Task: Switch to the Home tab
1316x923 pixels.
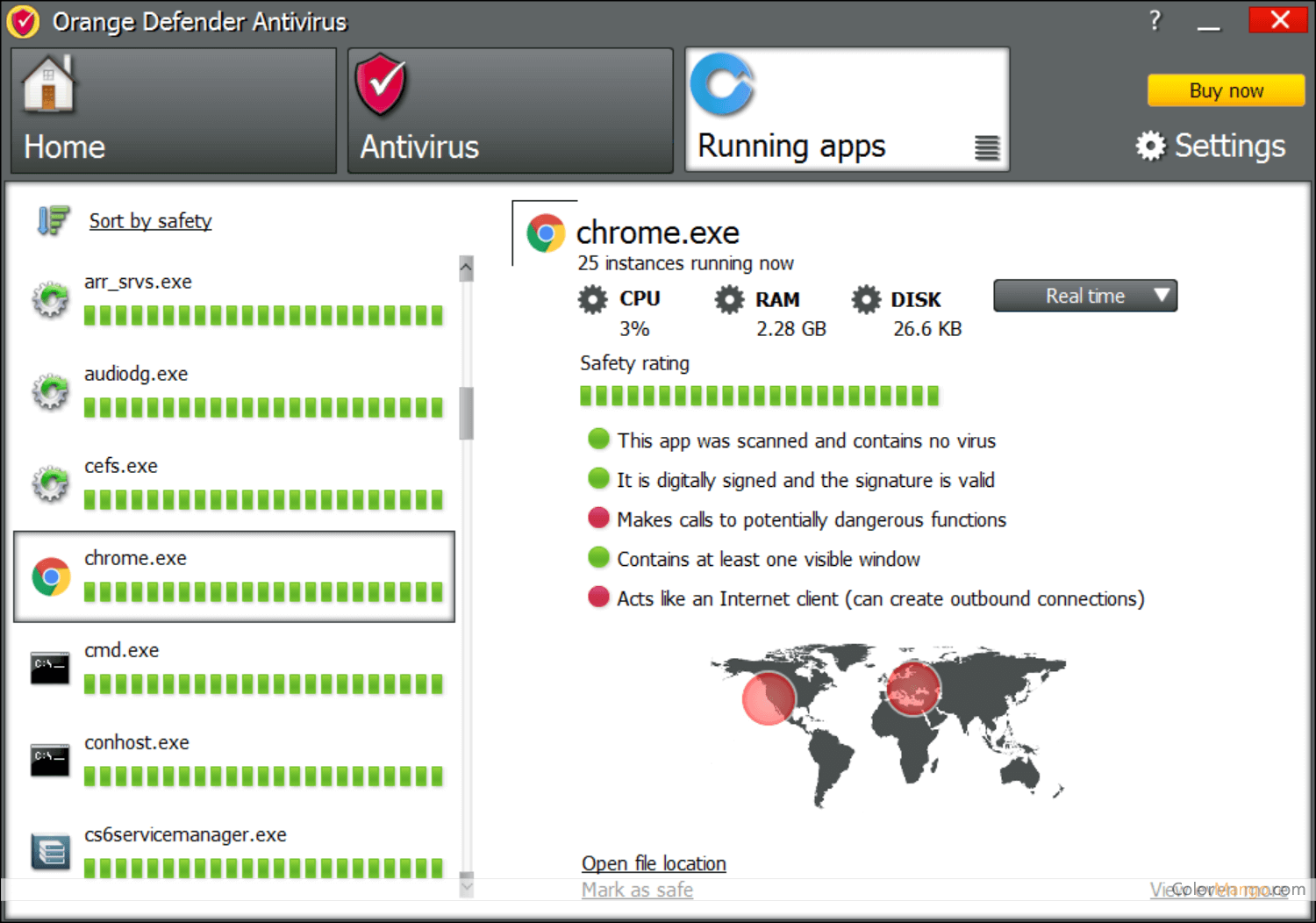Action: (x=174, y=111)
